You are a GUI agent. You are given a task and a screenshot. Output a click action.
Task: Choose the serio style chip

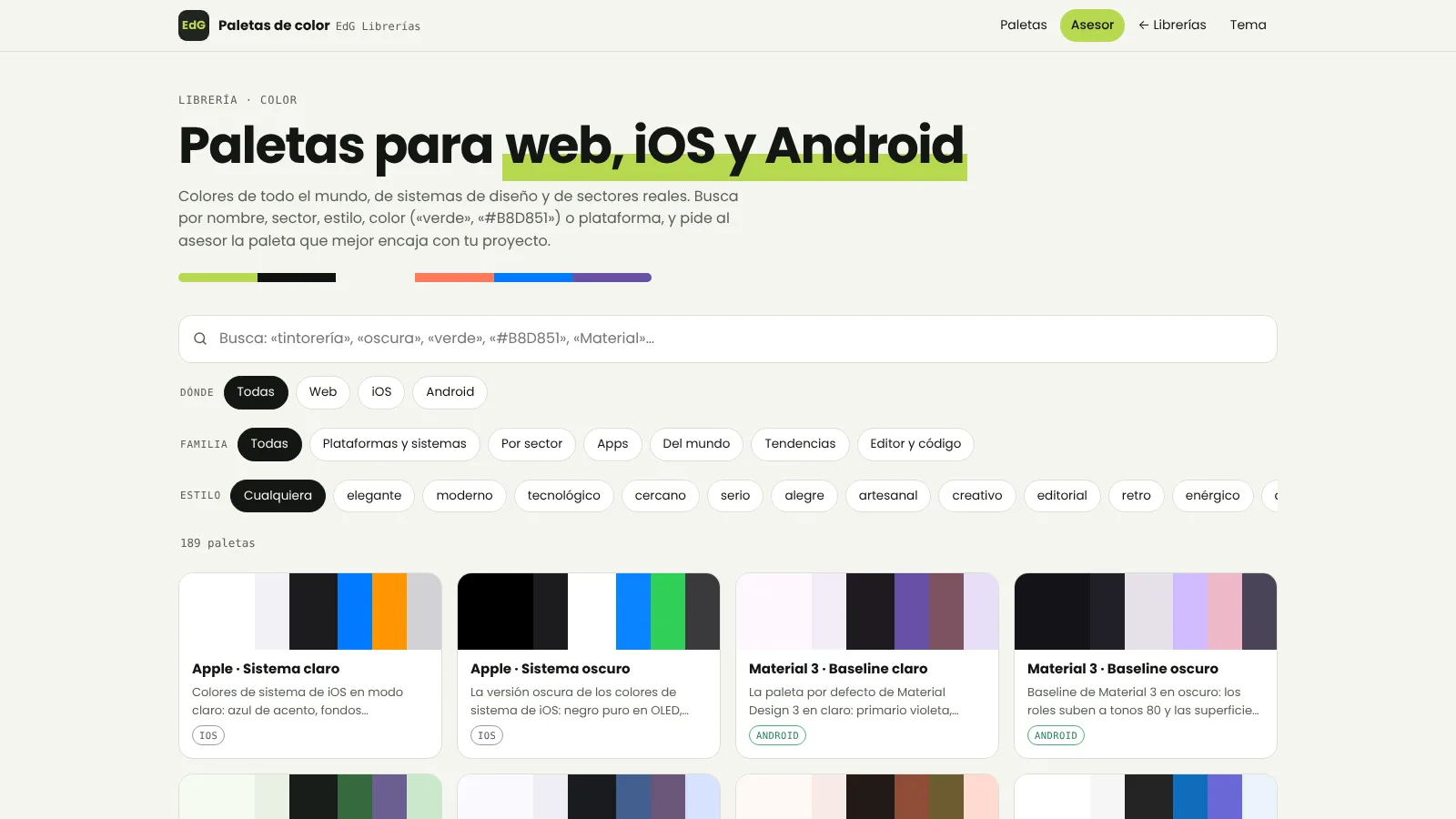pos(735,496)
